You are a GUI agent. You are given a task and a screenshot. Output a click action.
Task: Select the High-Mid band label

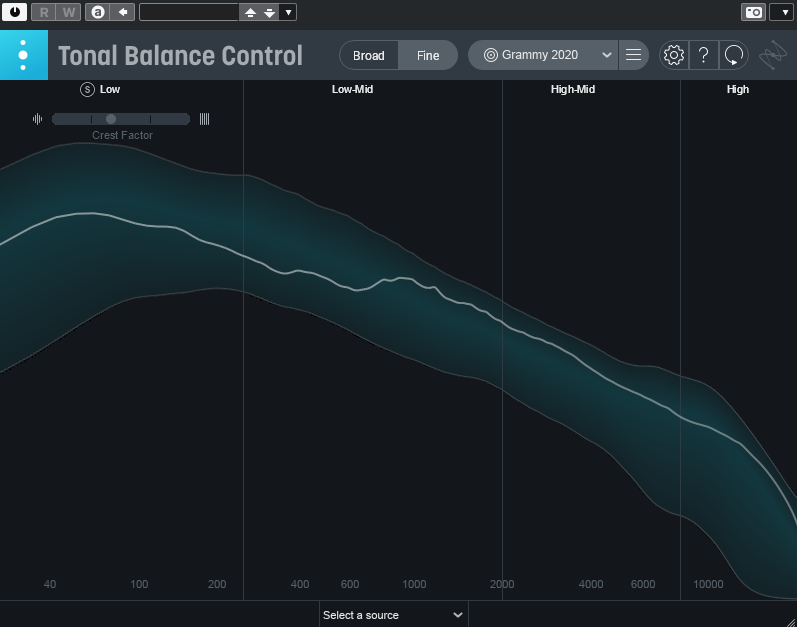pyautogui.click(x=573, y=89)
